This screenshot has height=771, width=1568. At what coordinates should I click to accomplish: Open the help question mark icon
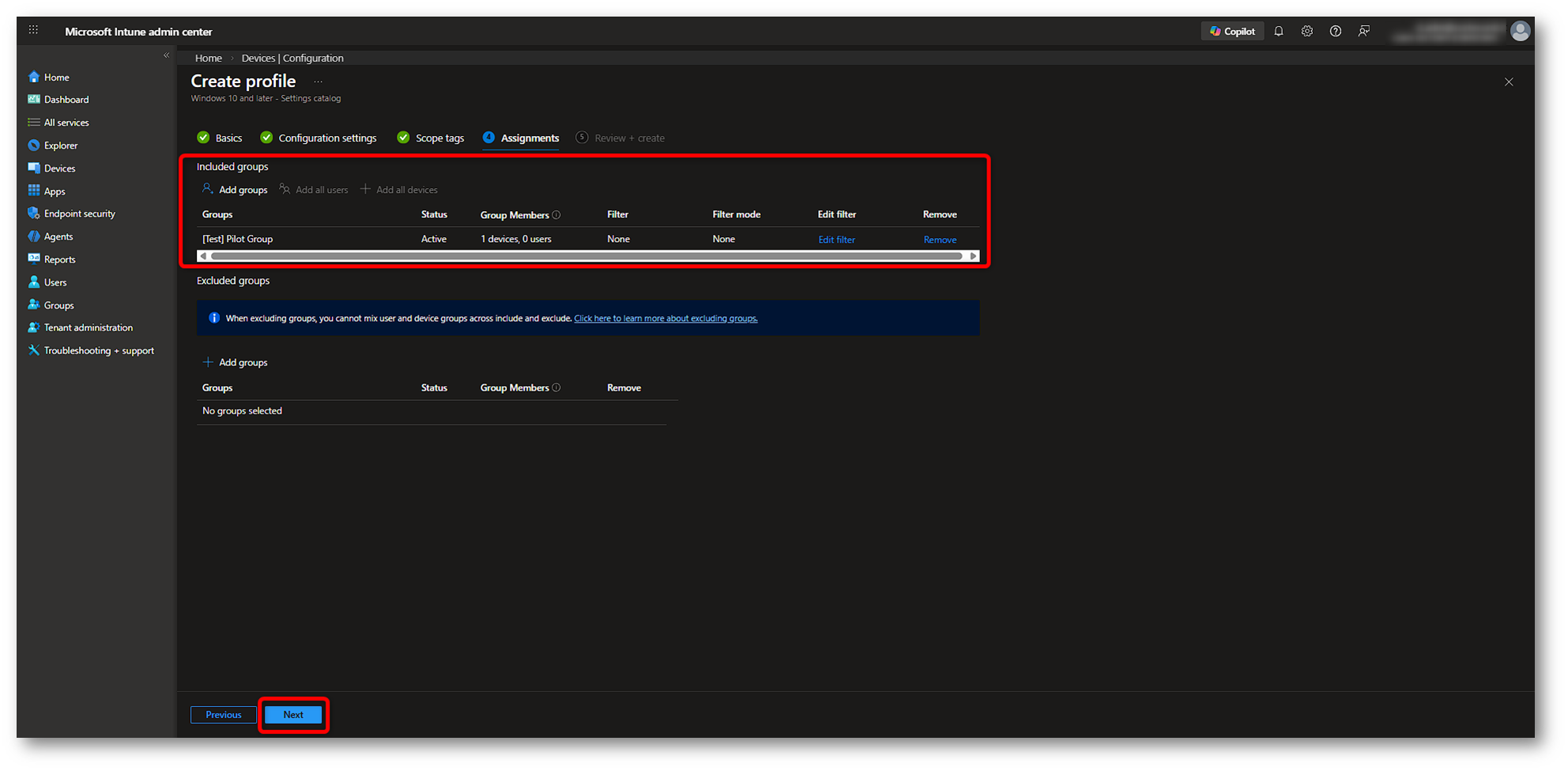(x=1336, y=32)
